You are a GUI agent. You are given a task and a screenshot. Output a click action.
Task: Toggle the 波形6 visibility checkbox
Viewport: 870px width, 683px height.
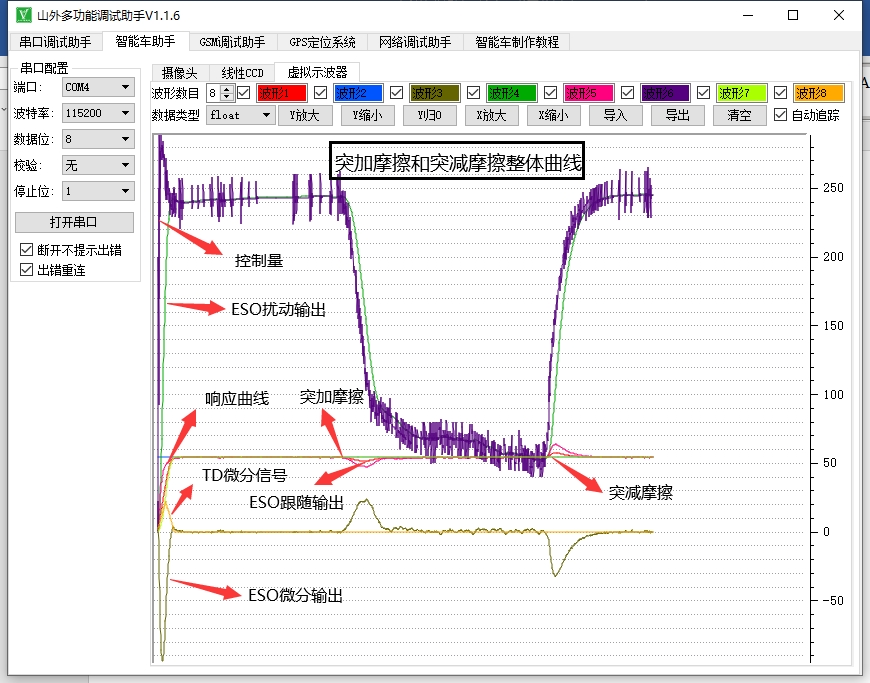[627, 93]
